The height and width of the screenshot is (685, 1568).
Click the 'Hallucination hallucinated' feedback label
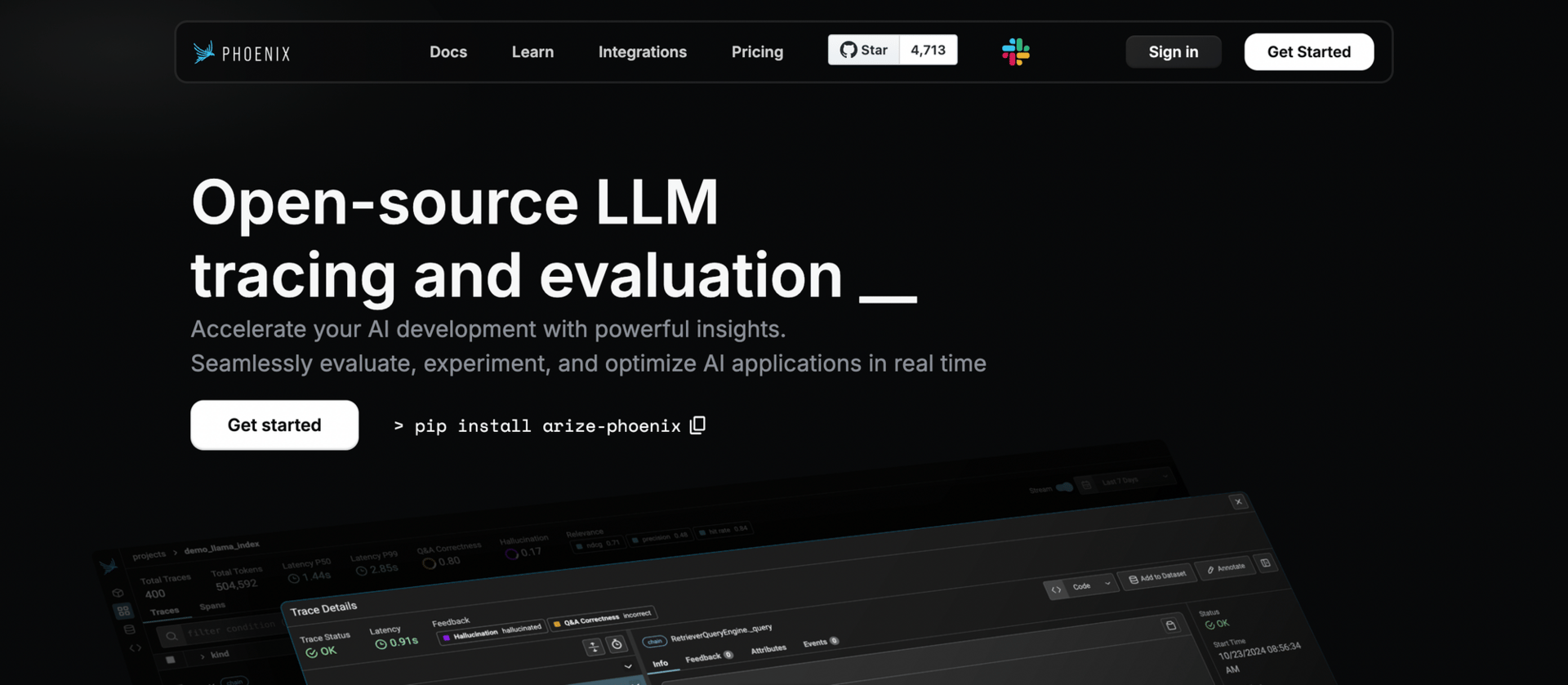492,632
